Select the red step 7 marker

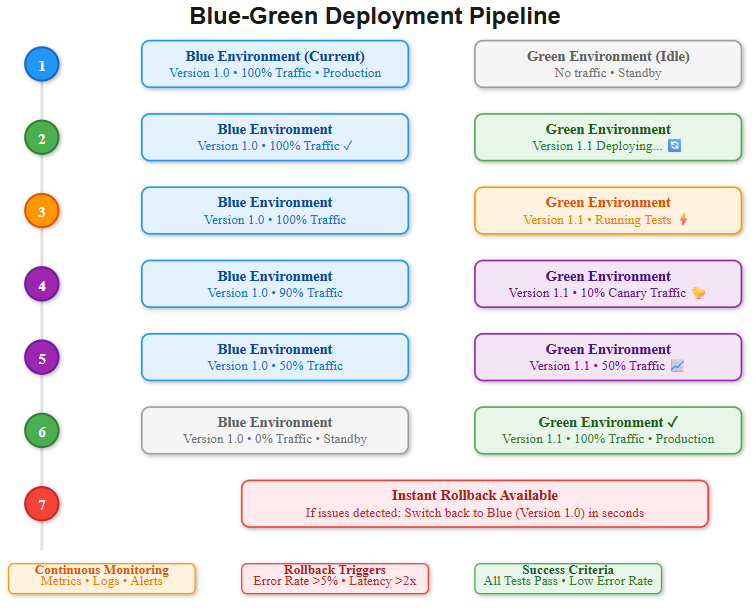coord(42,504)
